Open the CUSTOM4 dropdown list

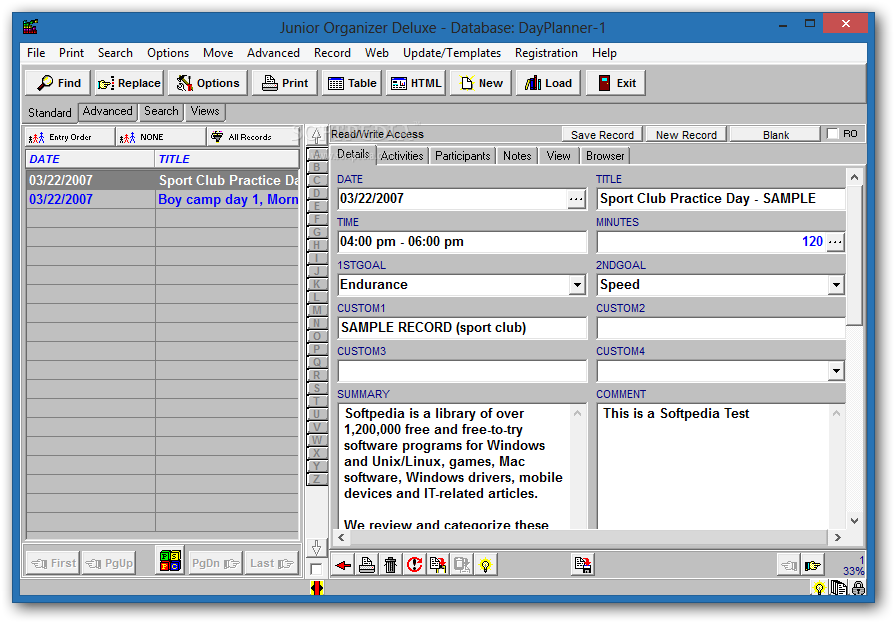click(x=836, y=371)
